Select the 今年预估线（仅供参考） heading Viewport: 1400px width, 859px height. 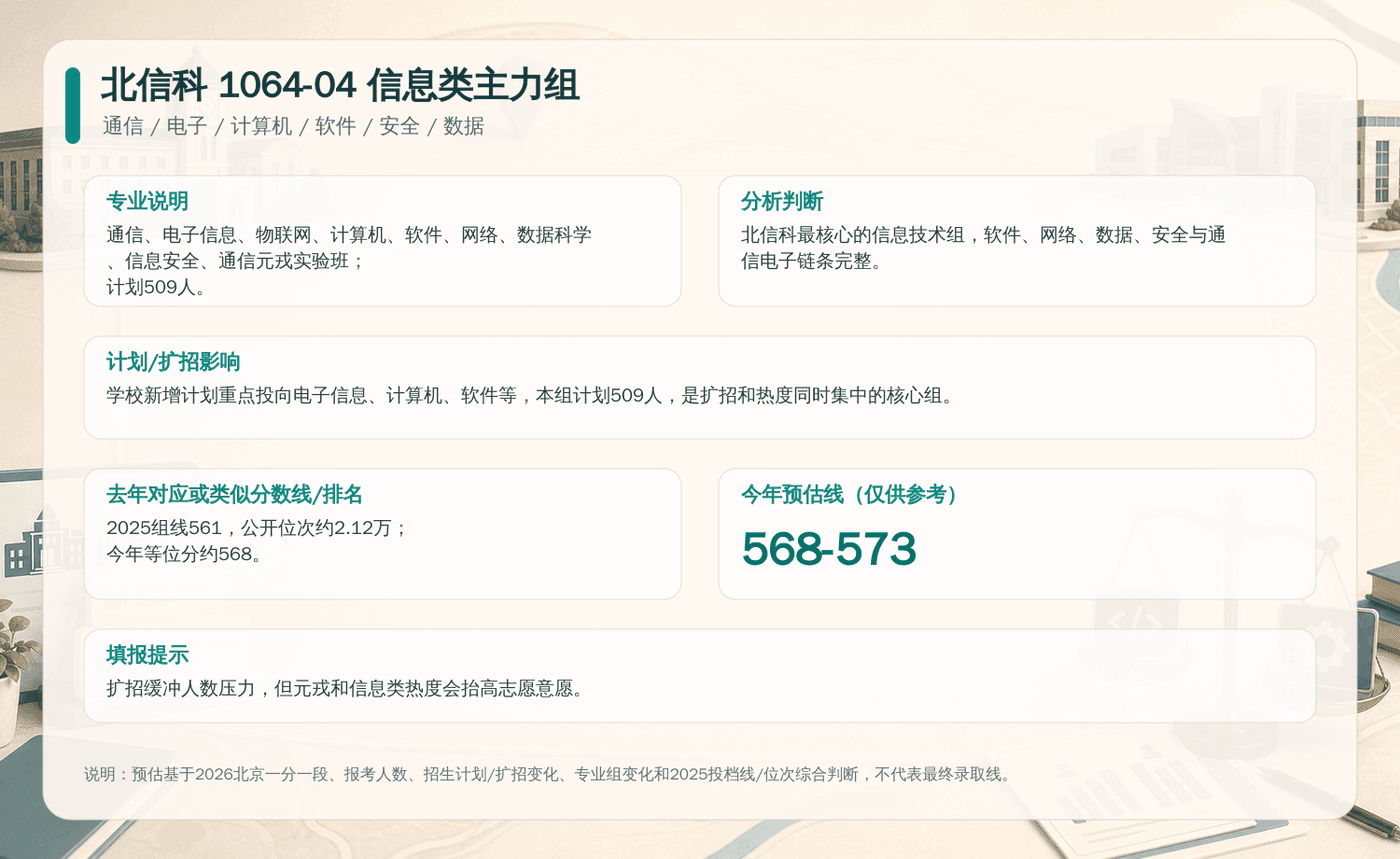tap(853, 494)
